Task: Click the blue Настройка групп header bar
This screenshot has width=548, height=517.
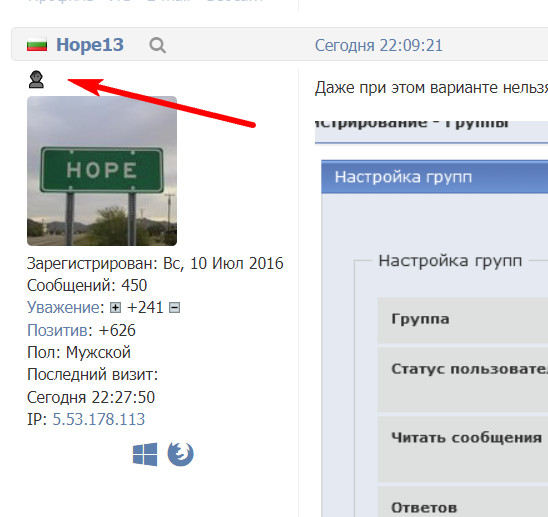Action: [x=434, y=177]
